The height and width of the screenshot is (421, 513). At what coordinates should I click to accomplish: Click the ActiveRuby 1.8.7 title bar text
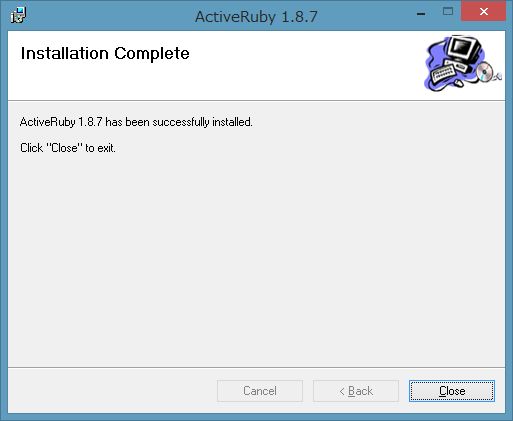coord(256,16)
